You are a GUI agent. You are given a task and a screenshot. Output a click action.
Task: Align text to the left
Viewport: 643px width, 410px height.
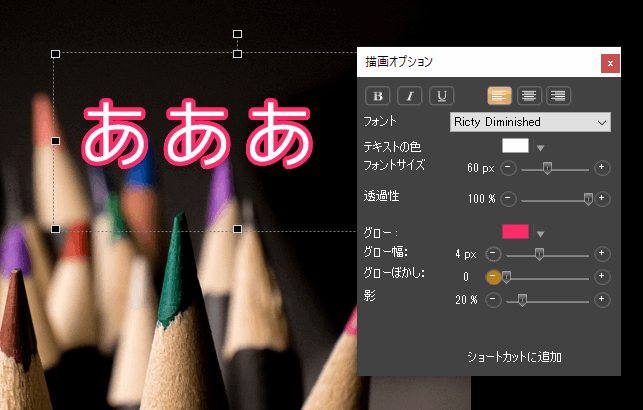[x=499, y=96]
